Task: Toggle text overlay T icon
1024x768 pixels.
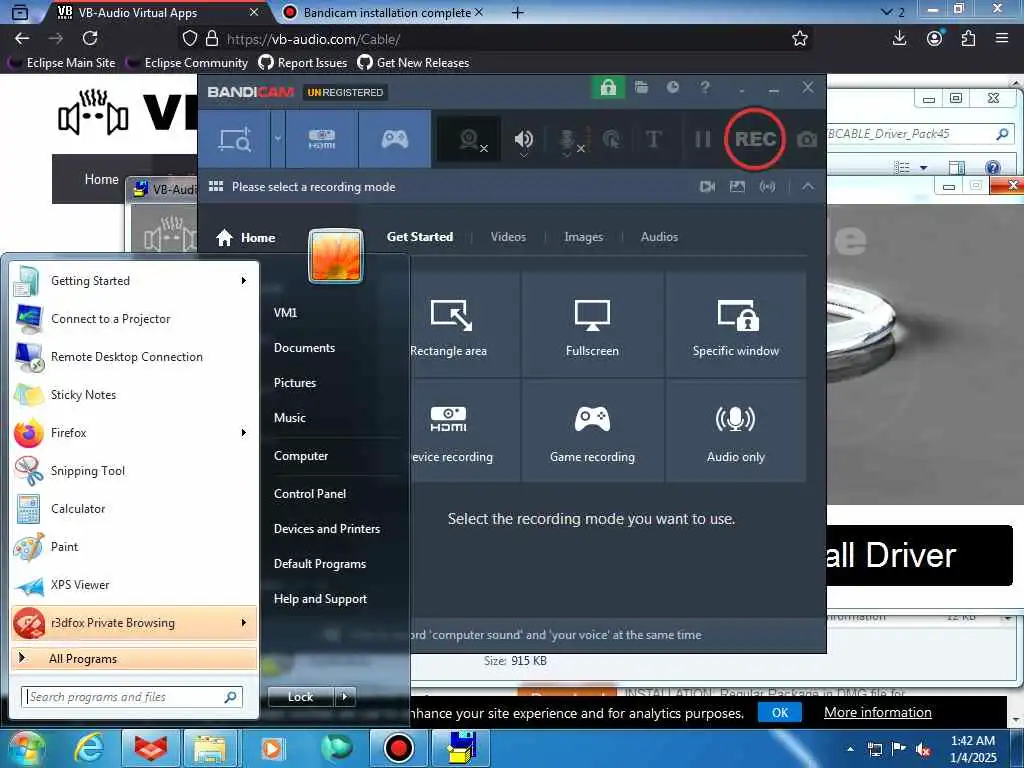Action: tap(653, 139)
